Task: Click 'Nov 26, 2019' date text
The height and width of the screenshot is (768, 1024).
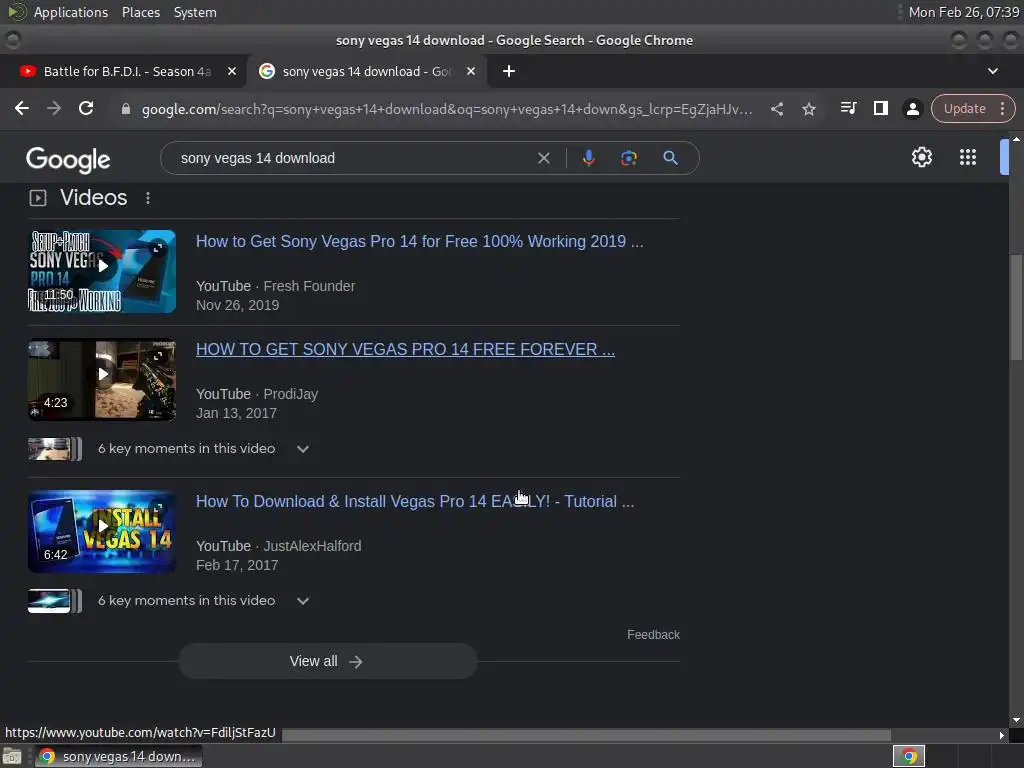Action: click(x=237, y=305)
